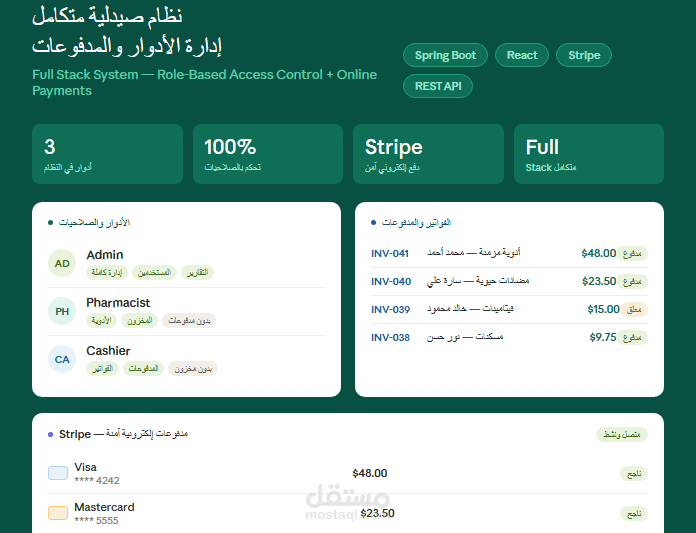Click the Admin role name
The width and height of the screenshot is (696, 533).
(105, 255)
